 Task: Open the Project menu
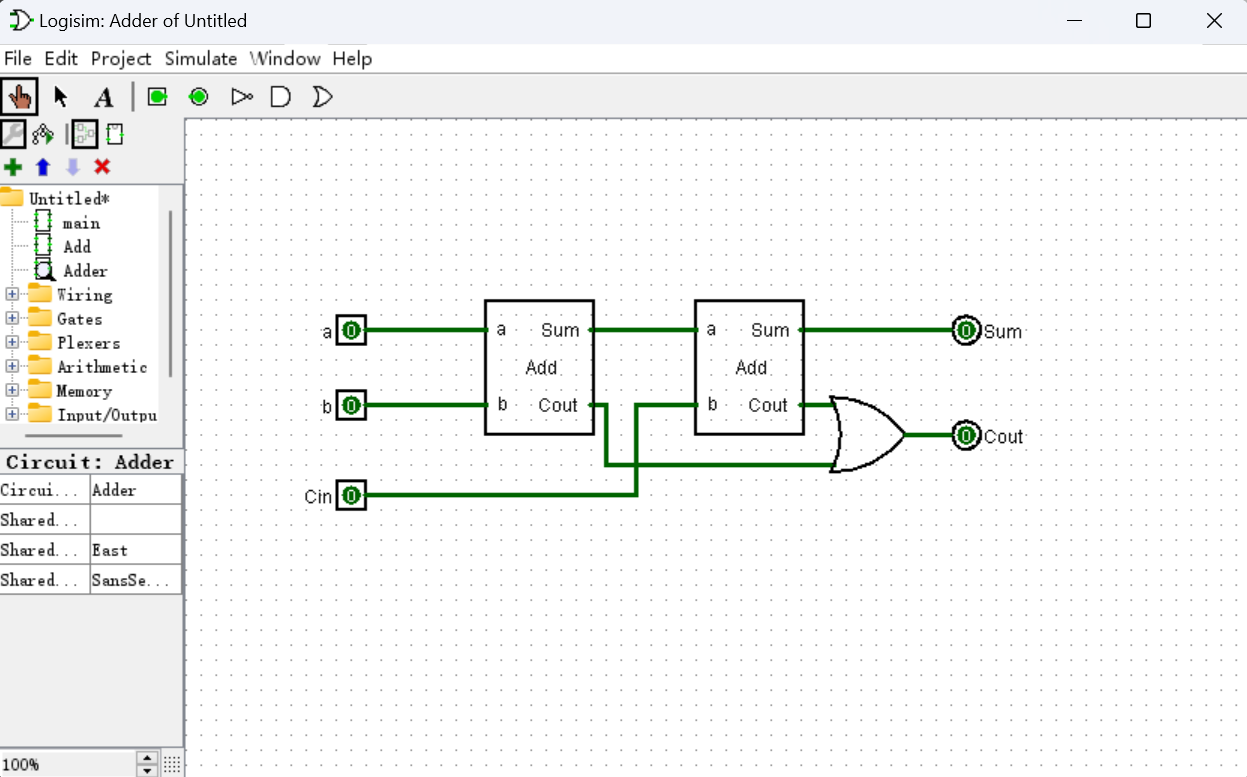(121, 59)
